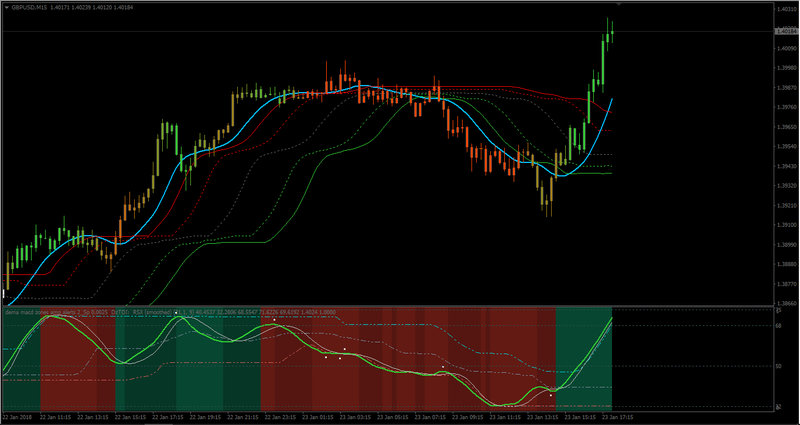Click the 1.40090 price axis label

click(x=786, y=49)
